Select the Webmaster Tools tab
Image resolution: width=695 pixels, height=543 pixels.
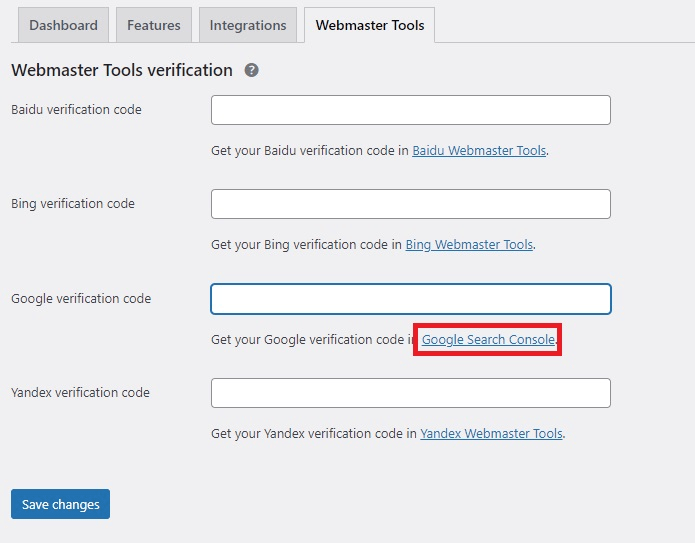[369, 25]
